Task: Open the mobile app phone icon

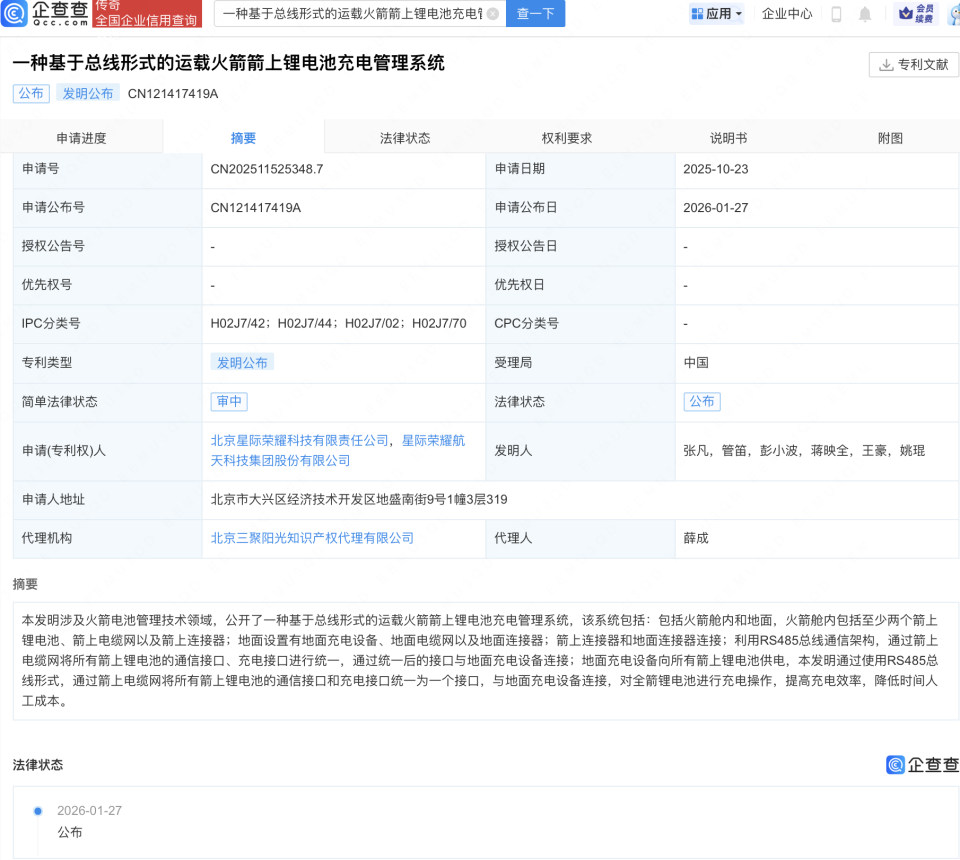Action: (835, 14)
